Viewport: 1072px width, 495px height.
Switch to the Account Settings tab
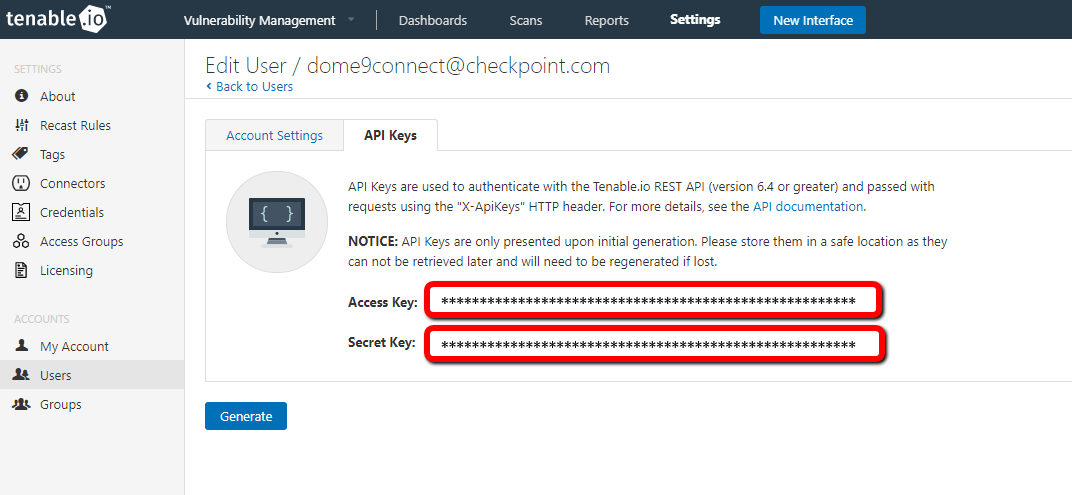click(274, 135)
